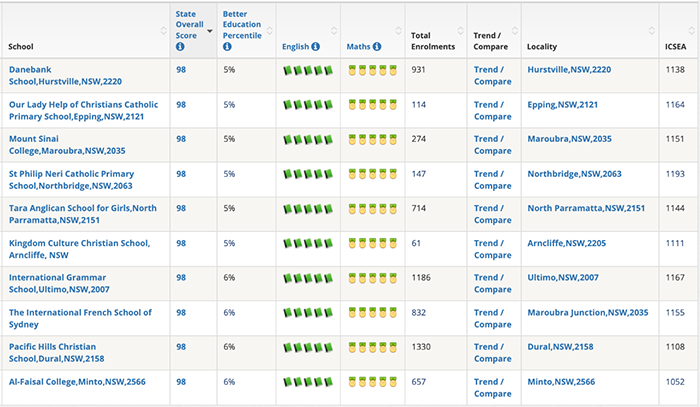700x407 pixels.
Task: Toggle State Overall Score sort arrow
Action: tap(210, 31)
